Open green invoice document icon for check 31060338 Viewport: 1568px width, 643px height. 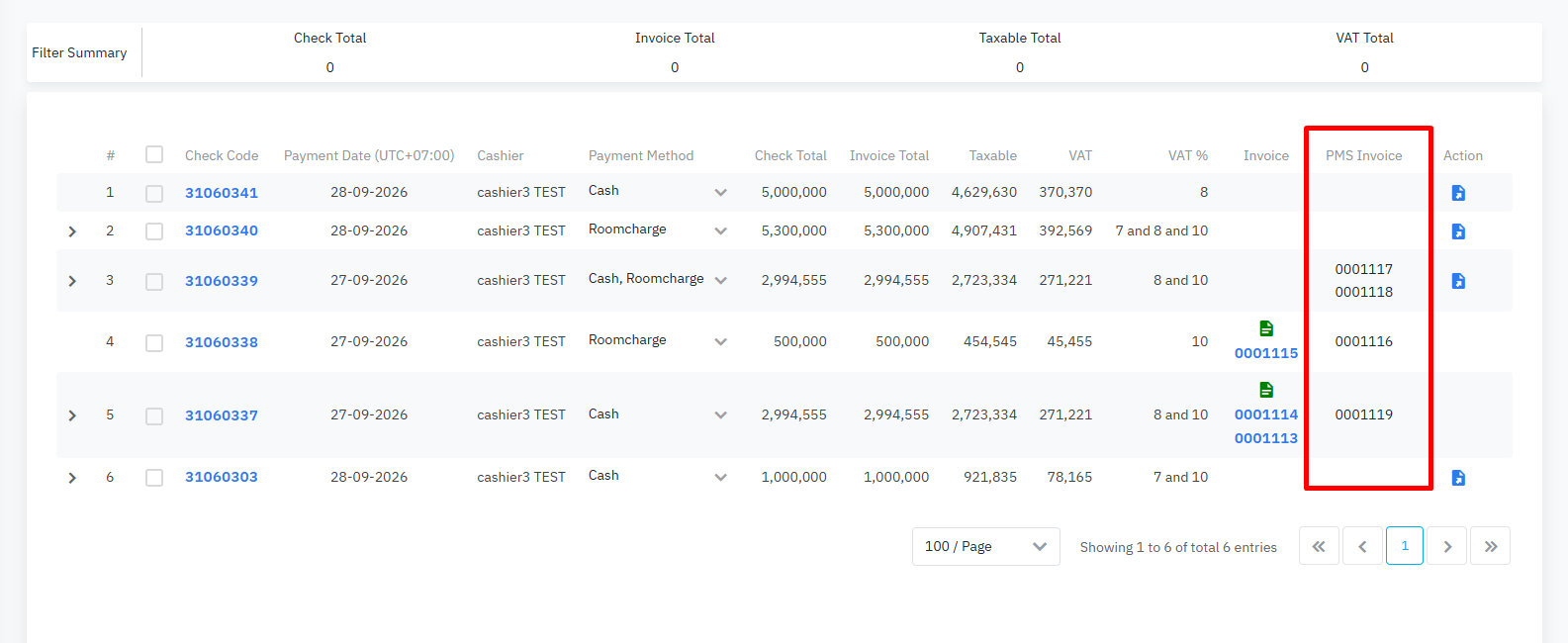(1266, 328)
